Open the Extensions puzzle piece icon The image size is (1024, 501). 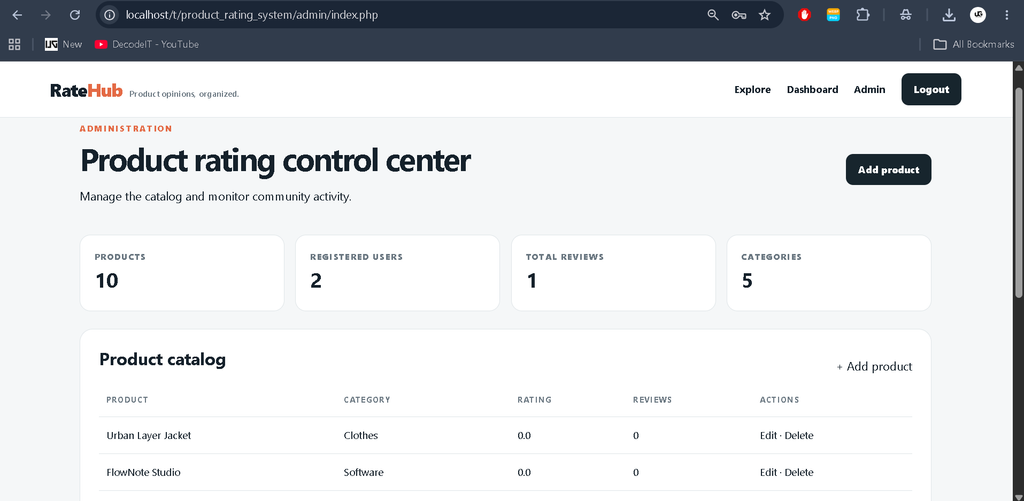tap(863, 14)
